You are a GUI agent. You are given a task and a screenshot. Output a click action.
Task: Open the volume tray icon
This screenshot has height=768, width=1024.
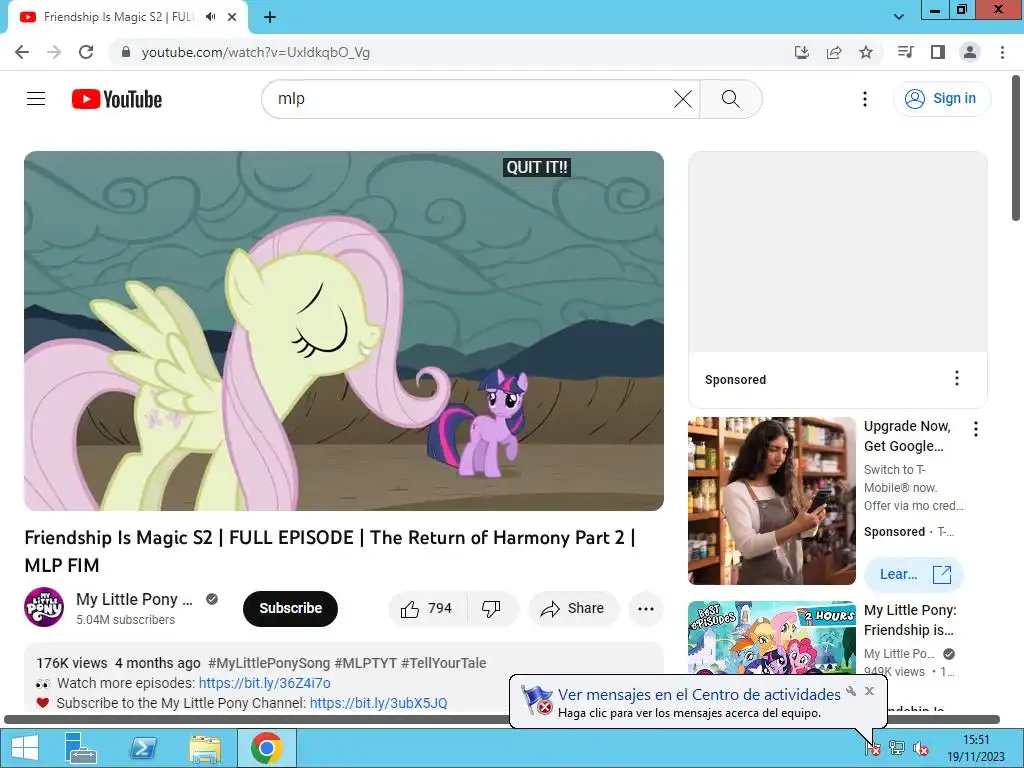point(921,748)
